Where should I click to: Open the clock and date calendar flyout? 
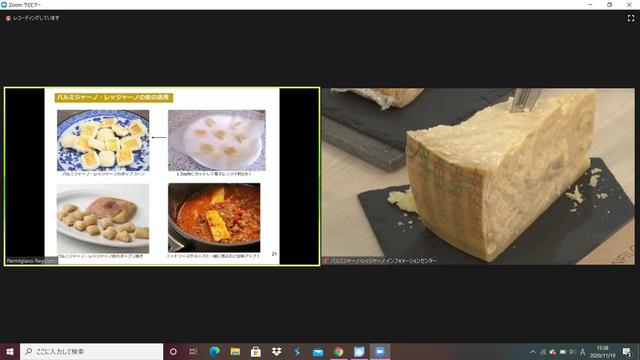(603, 352)
